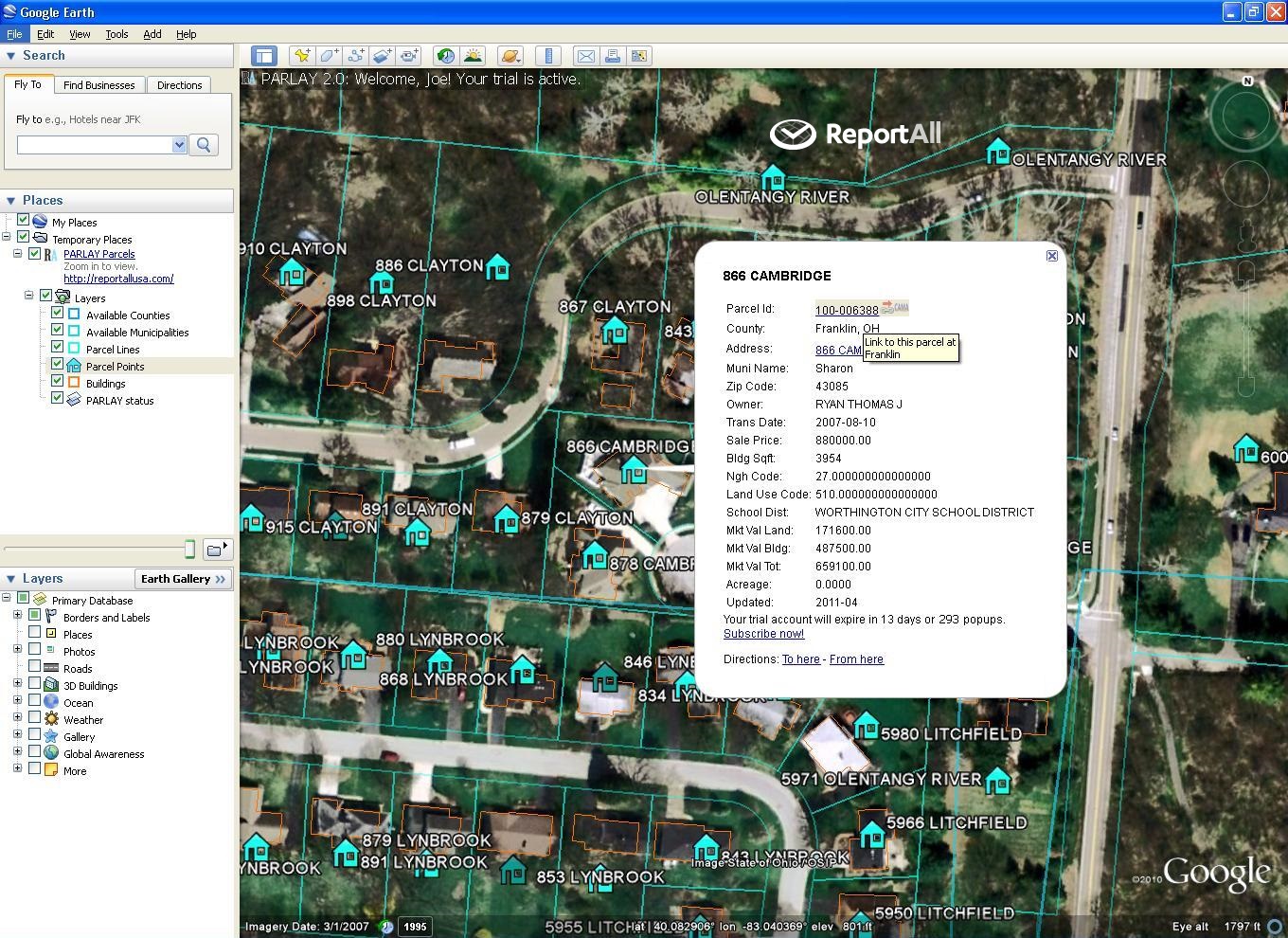Switch to Find Businesses tab
The height and width of the screenshot is (938, 1288).
pos(99,85)
